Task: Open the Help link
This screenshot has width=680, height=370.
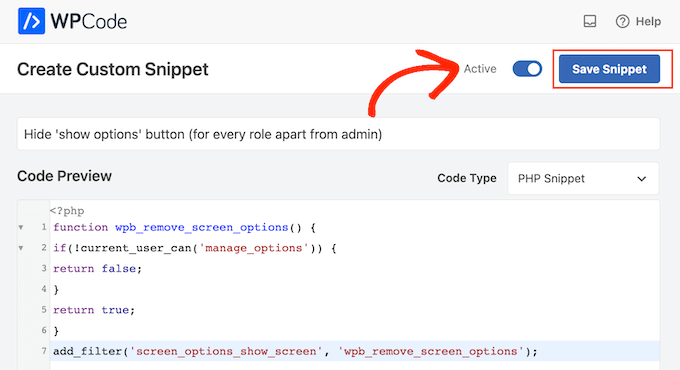Action: tap(638, 21)
